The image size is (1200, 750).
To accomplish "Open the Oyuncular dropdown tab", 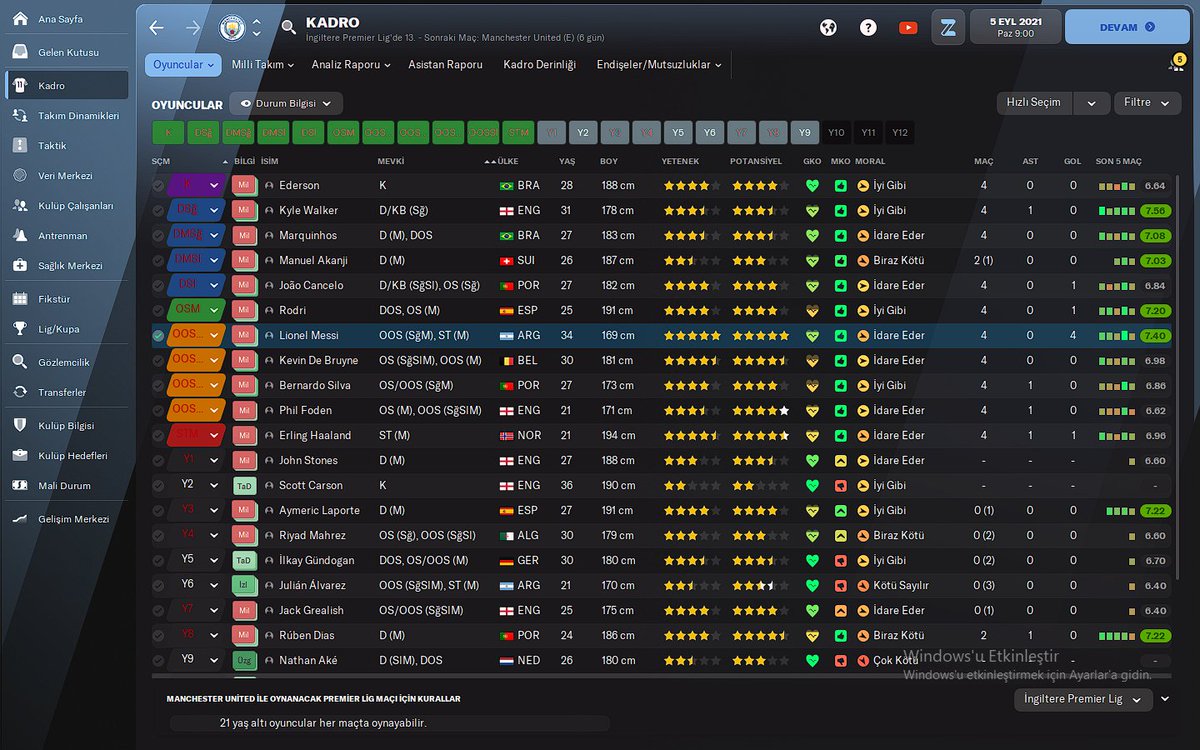I will pos(184,65).
